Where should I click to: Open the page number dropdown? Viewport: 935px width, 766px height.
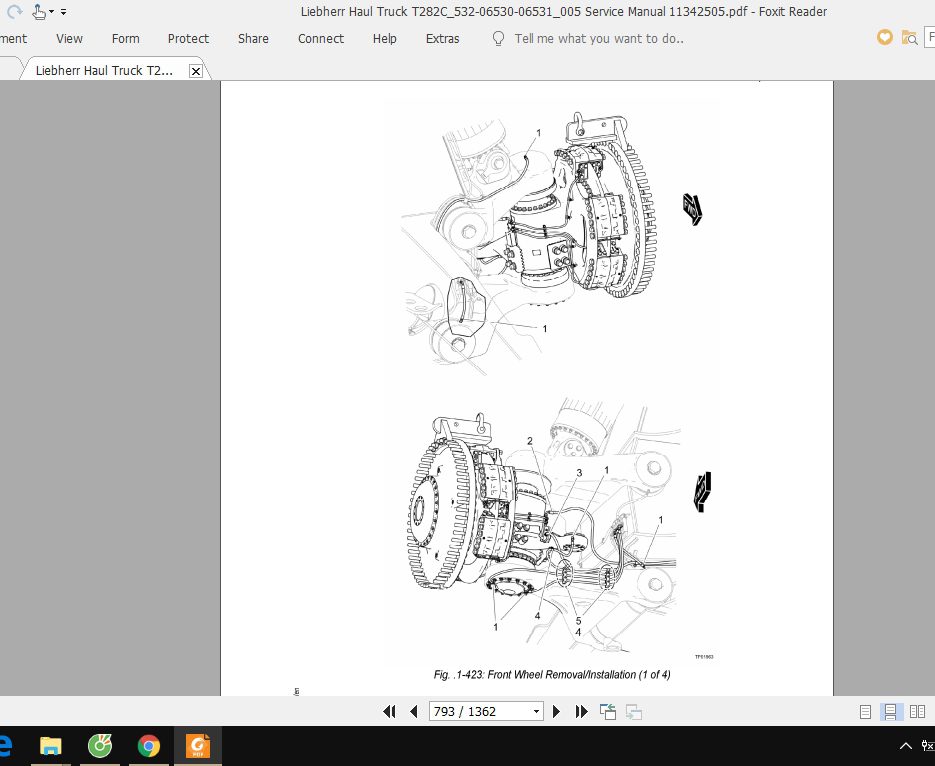537,712
